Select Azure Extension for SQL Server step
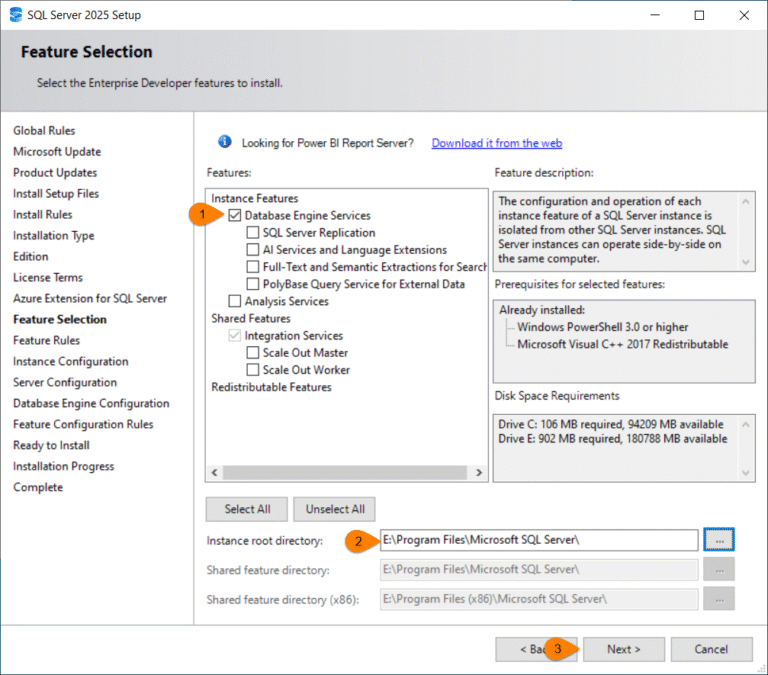 (90, 298)
